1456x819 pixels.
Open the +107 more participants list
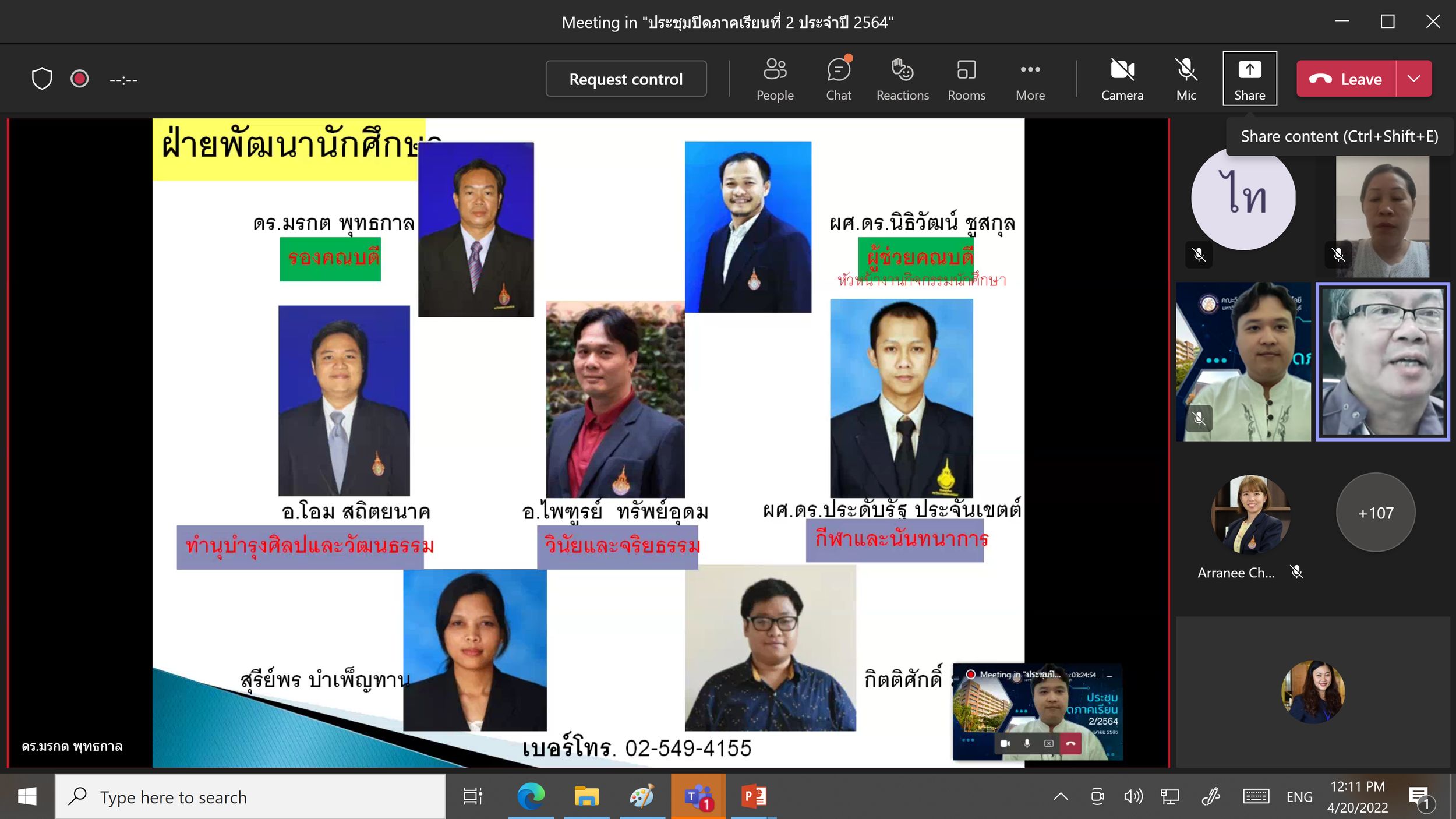click(1376, 513)
